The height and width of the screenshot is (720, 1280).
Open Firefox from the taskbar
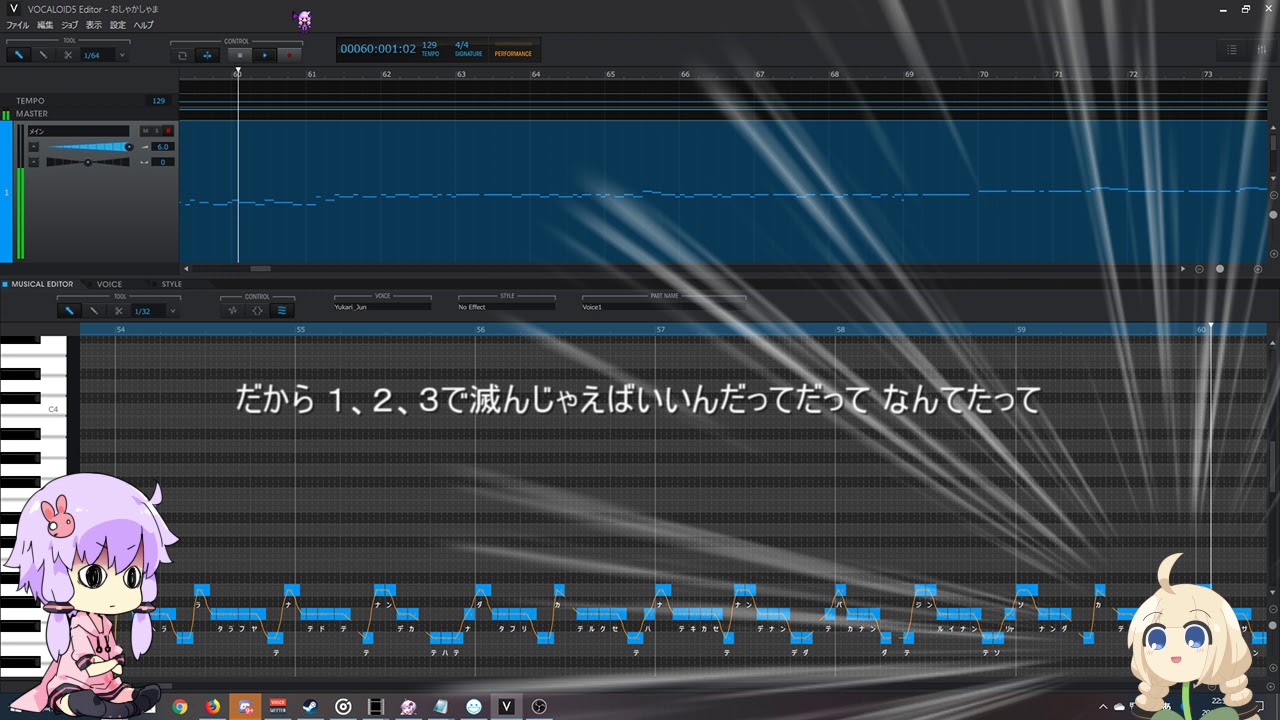[x=213, y=707]
